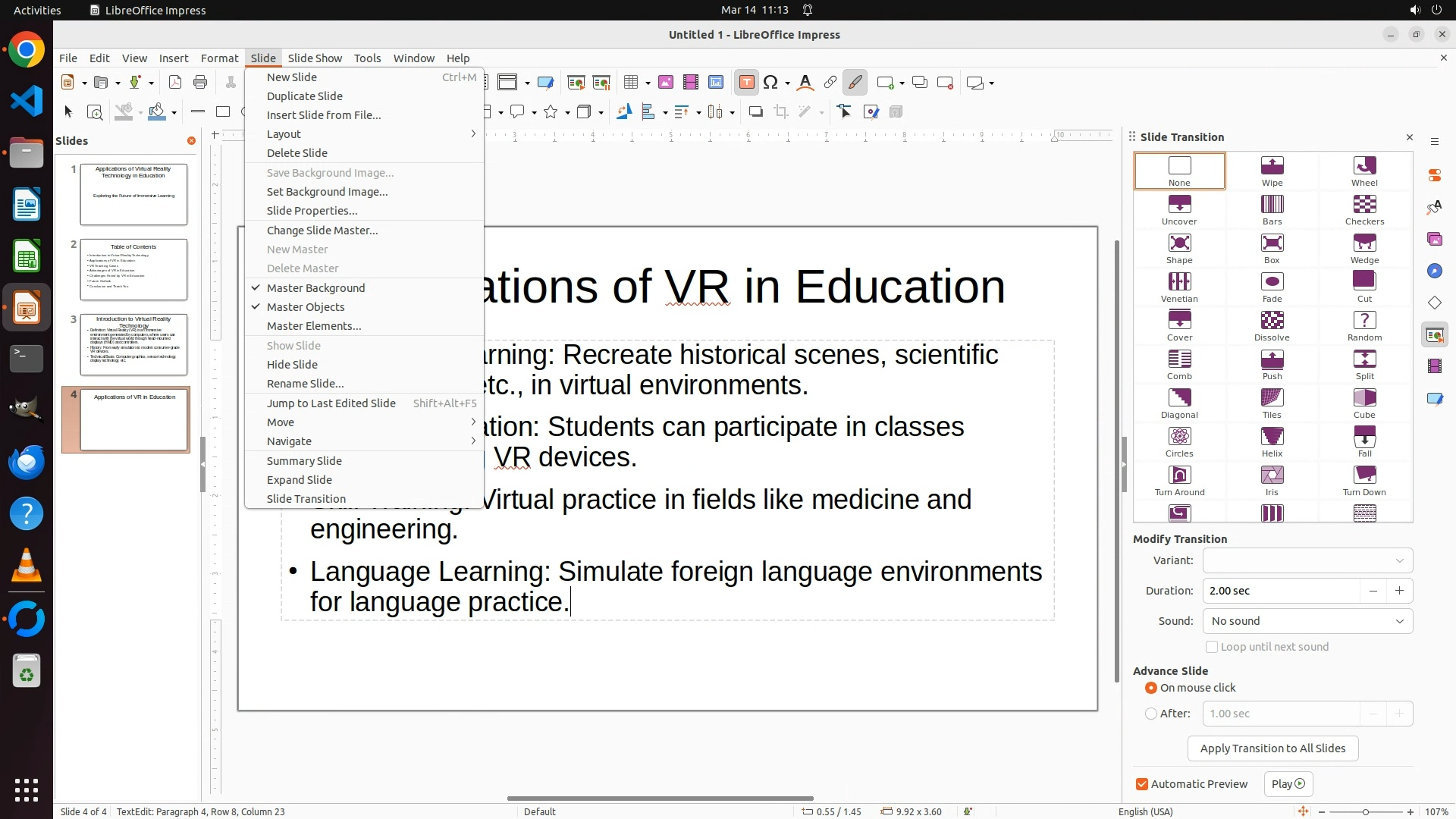Expand the Variant combo box
This screenshot has height=819, width=1456.
(1307, 560)
